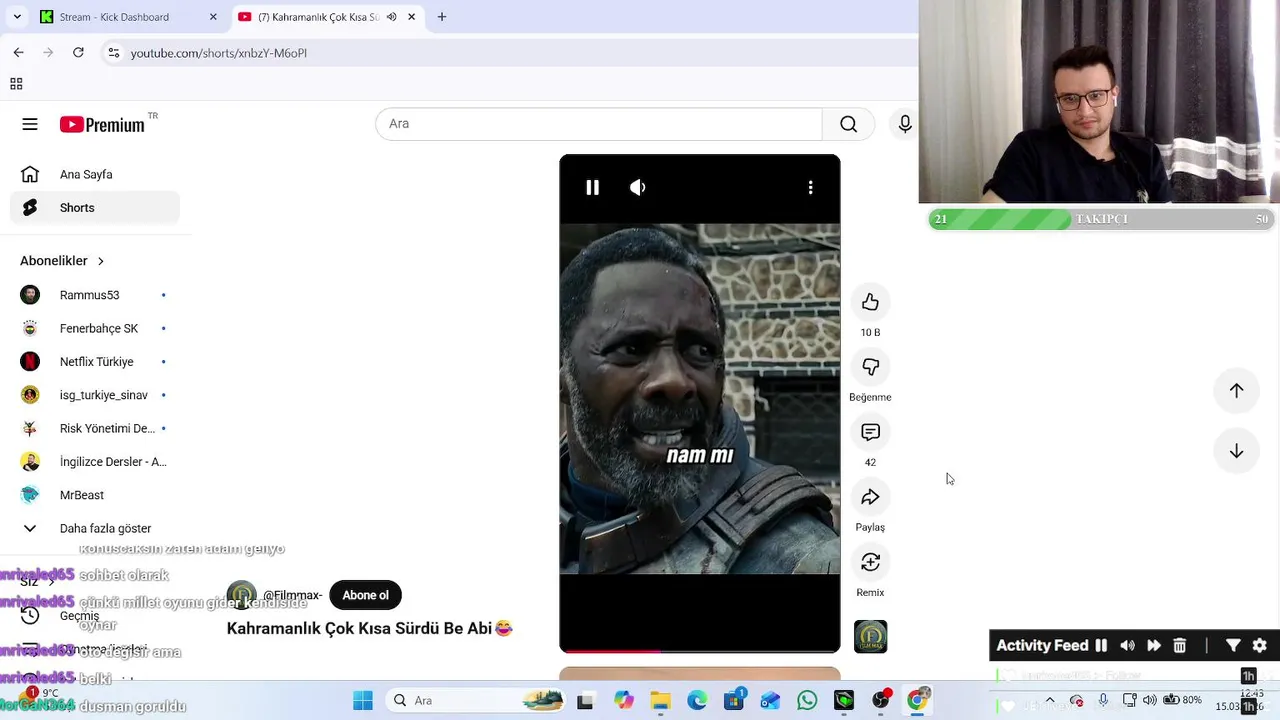Start voice search with the microphone
Image resolution: width=1280 pixels, height=720 pixels.
tap(904, 124)
